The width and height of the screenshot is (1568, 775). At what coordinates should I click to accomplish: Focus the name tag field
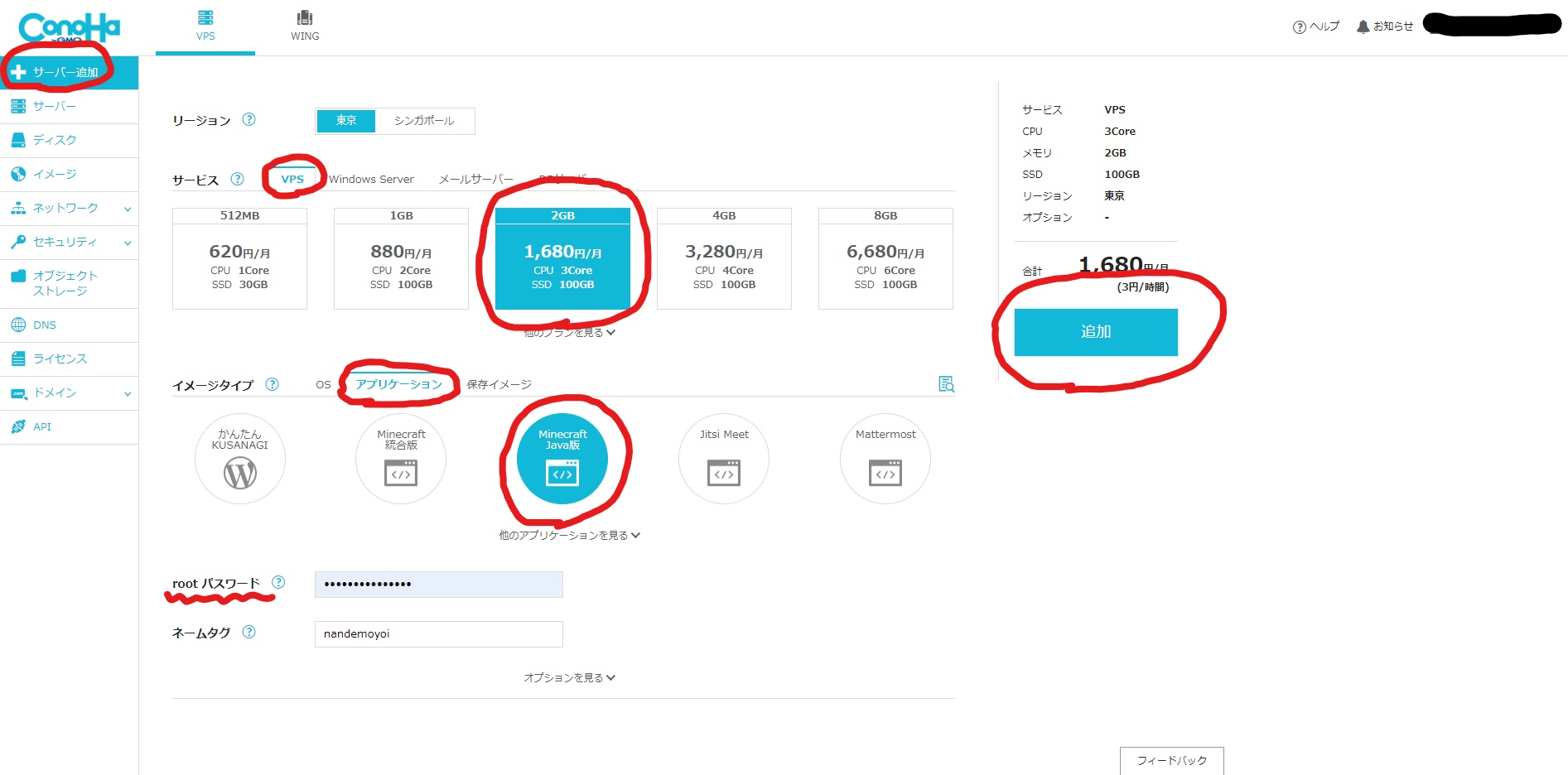439,634
